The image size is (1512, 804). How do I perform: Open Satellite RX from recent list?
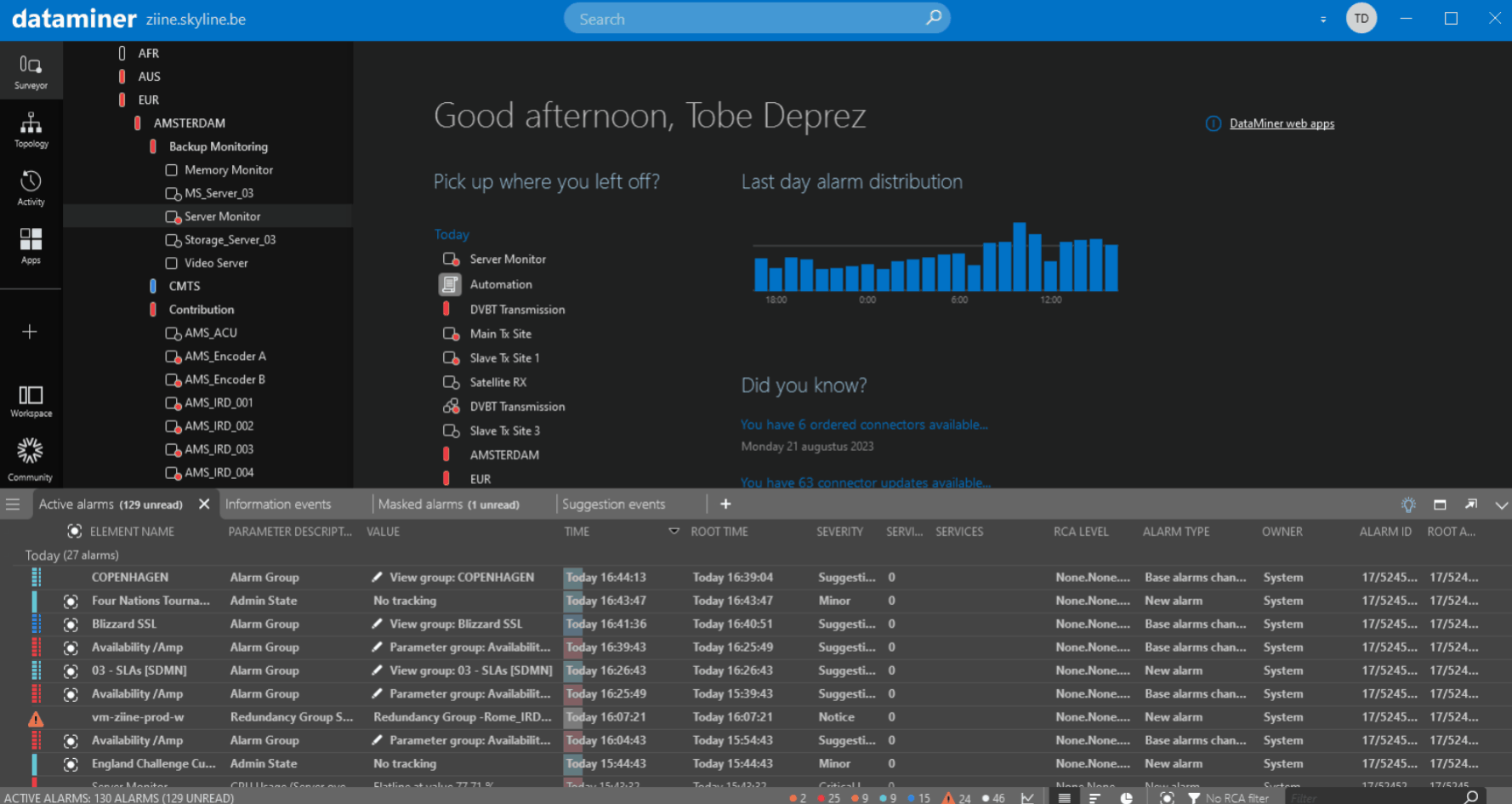497,383
